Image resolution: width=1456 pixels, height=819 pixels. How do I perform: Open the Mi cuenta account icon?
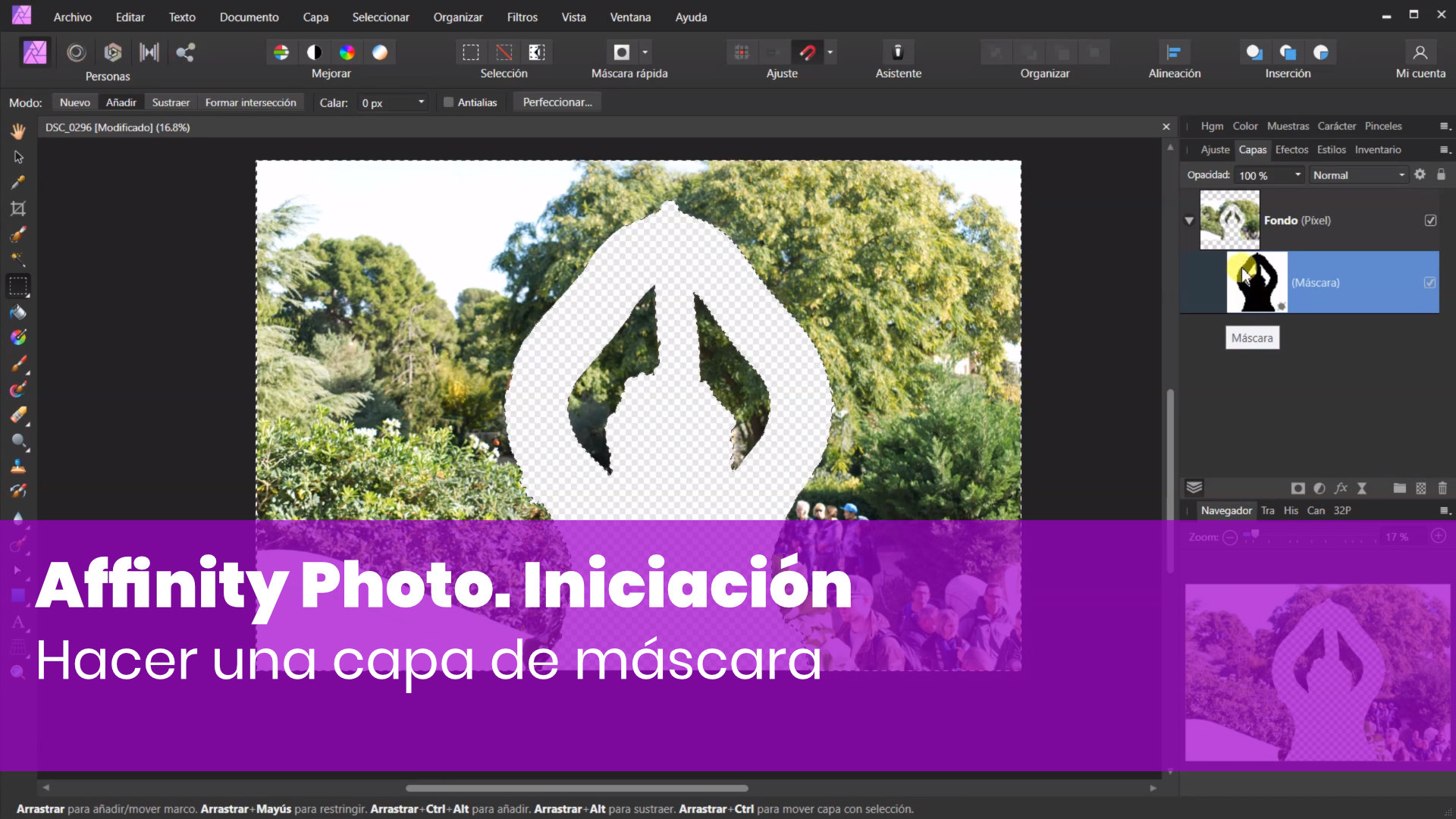pyautogui.click(x=1420, y=52)
